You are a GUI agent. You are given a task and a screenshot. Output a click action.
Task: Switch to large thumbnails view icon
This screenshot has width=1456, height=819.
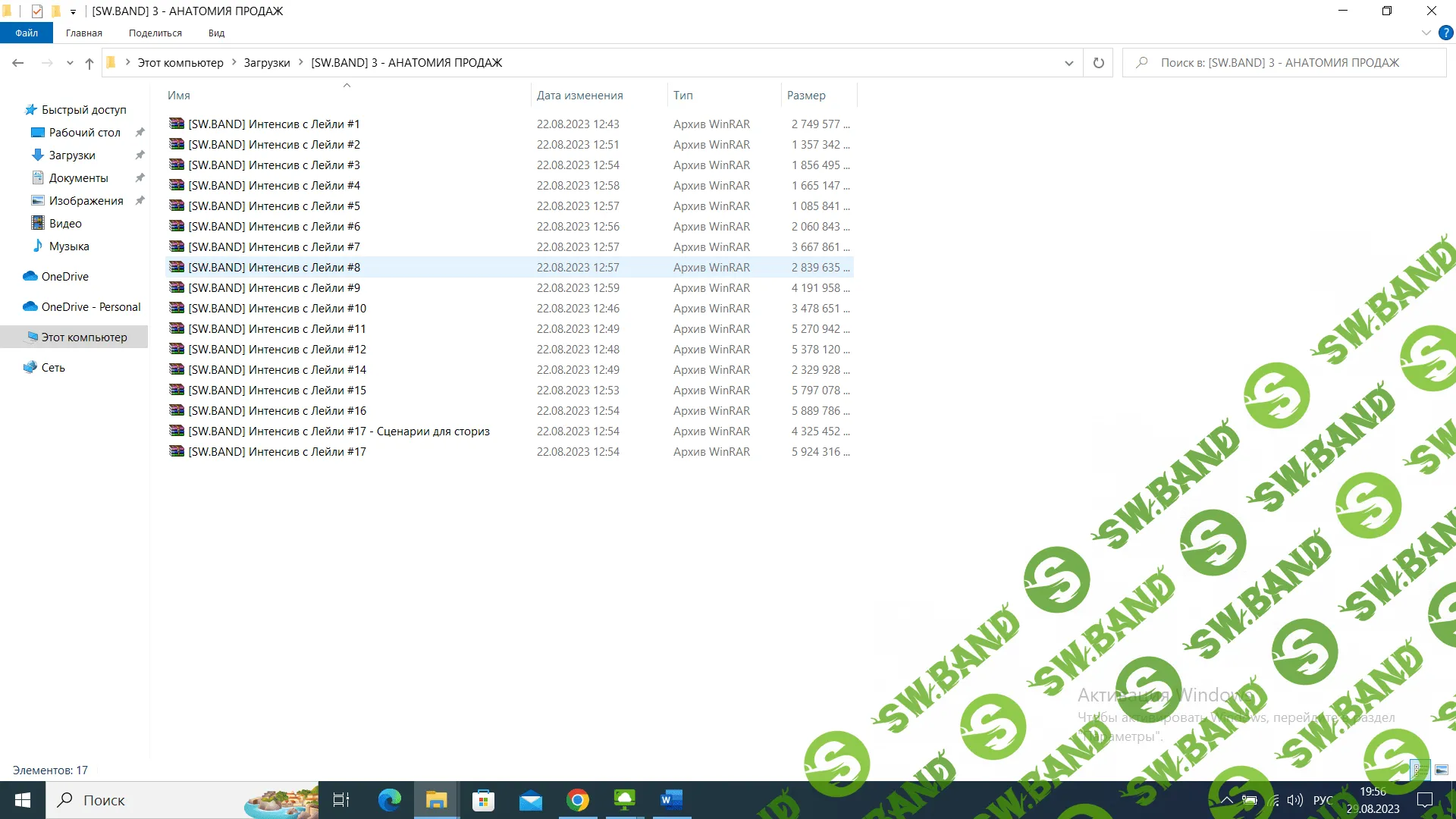(x=1441, y=770)
